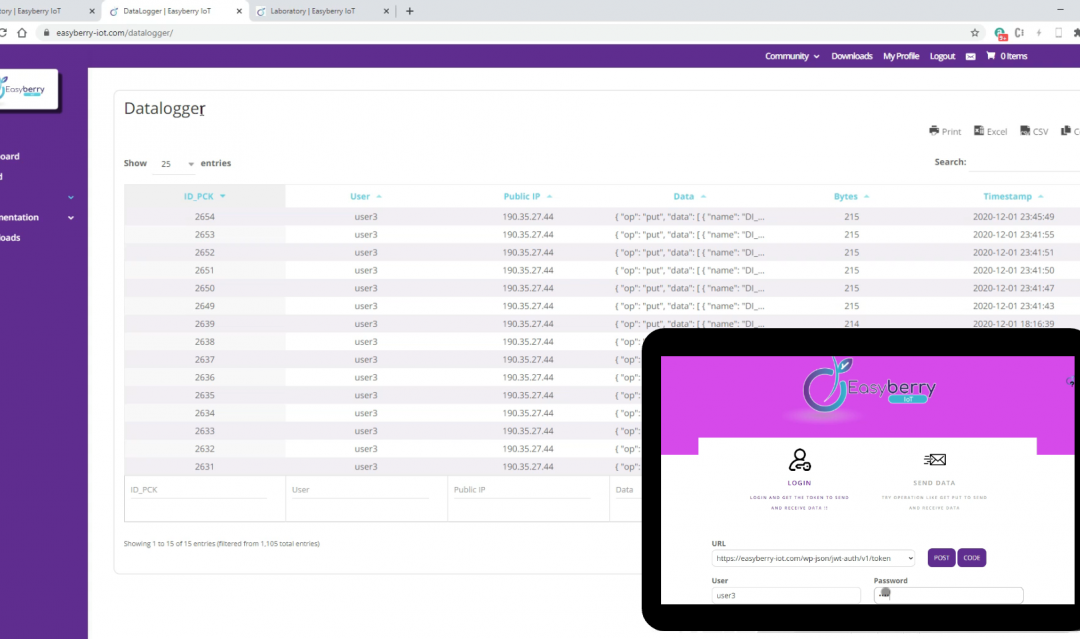Click the site lock icon in address bar
Viewport: 1080px width, 639px height.
coord(46,32)
